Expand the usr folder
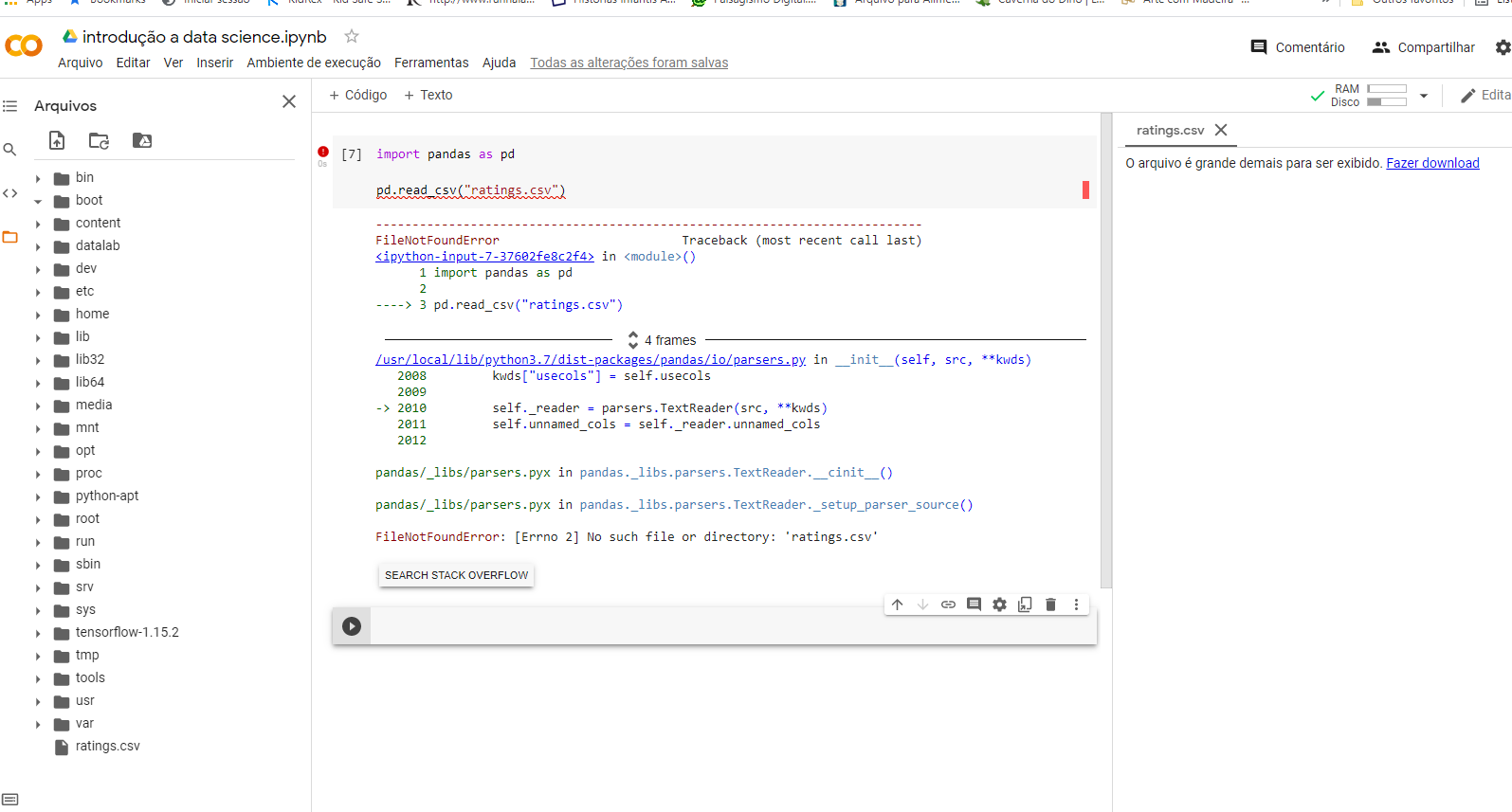This screenshot has height=812, width=1512. coord(38,701)
